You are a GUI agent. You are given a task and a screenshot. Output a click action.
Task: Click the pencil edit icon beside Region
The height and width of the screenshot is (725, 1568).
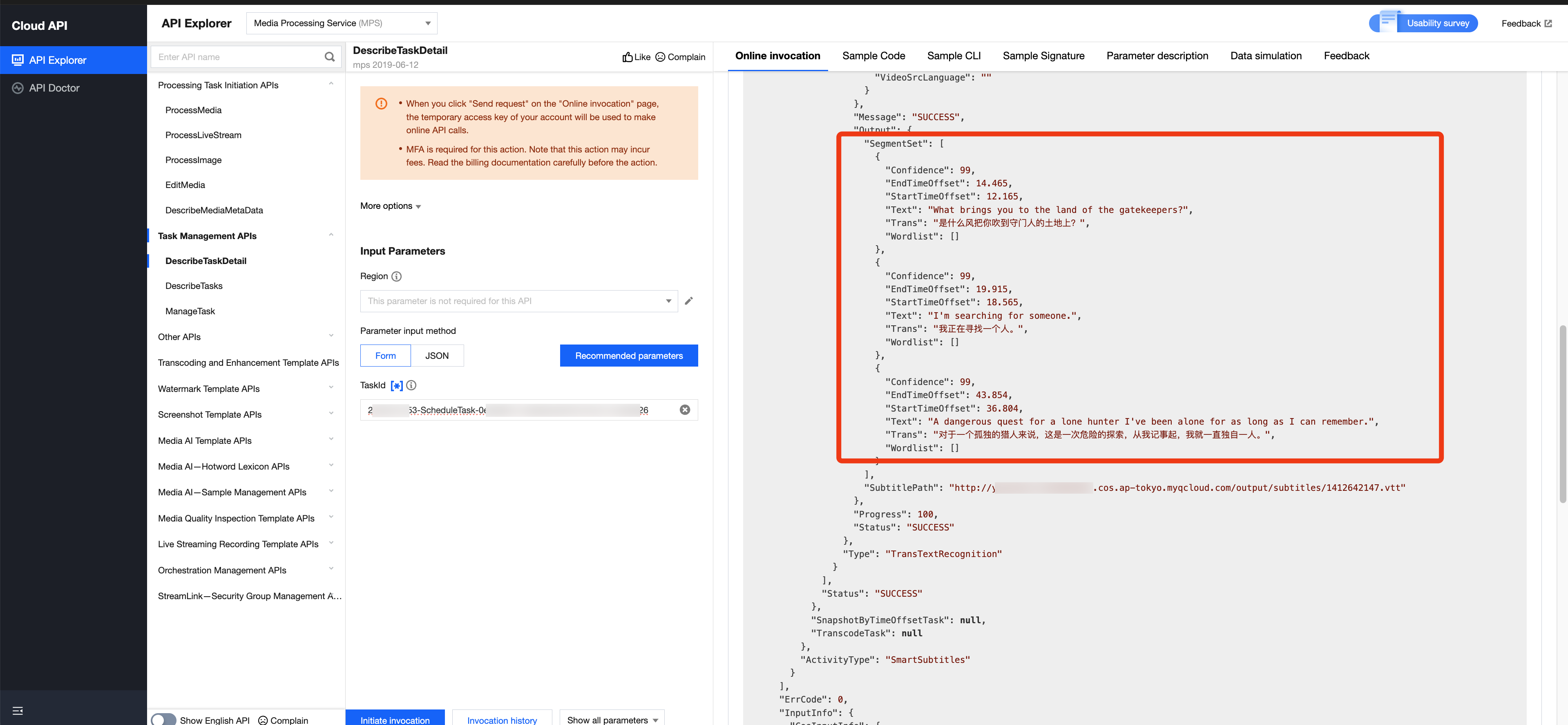688,301
